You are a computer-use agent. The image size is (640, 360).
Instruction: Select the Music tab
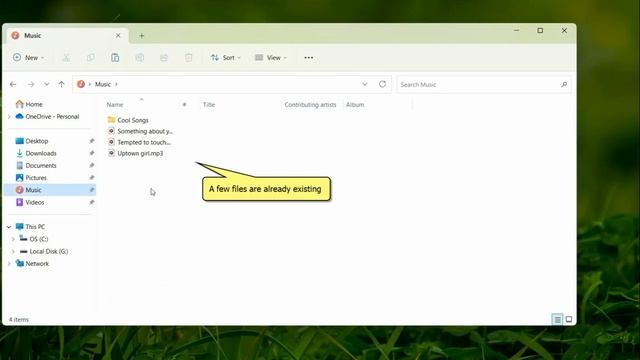point(67,36)
